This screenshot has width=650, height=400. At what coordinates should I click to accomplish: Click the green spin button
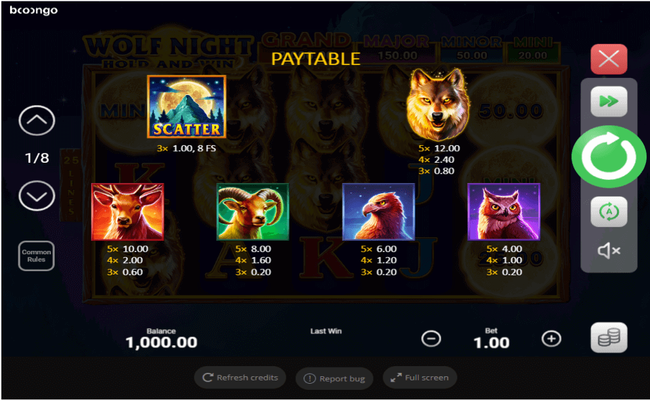pyautogui.click(x=609, y=157)
